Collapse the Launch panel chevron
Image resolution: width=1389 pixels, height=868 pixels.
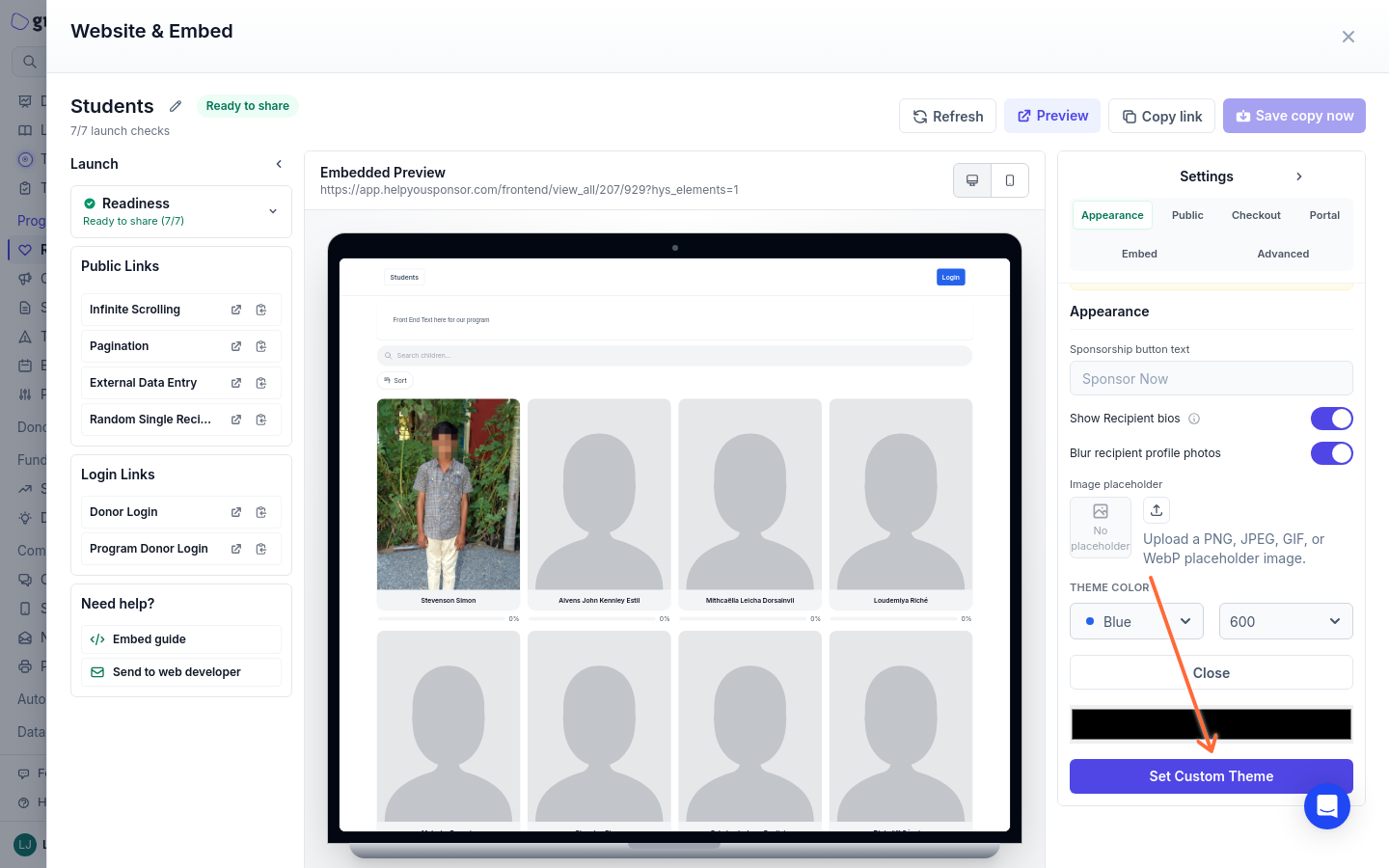click(x=279, y=164)
